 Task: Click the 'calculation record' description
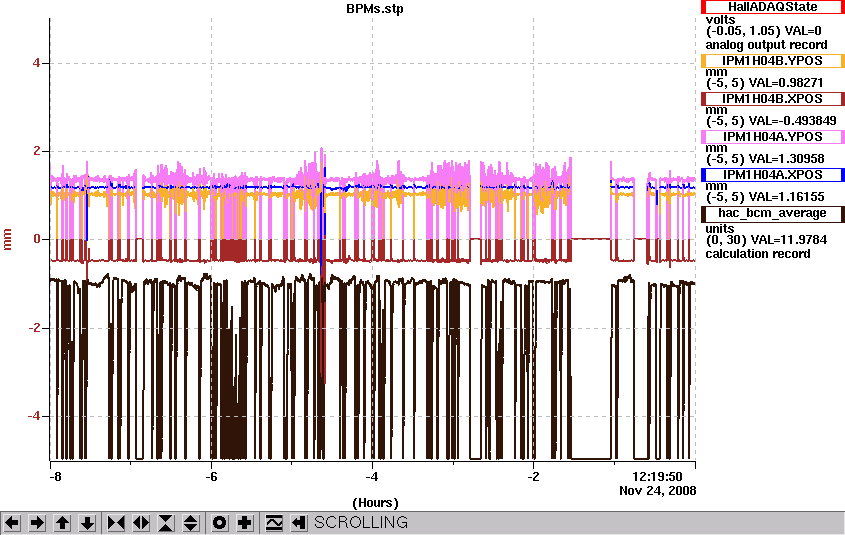(x=758, y=254)
